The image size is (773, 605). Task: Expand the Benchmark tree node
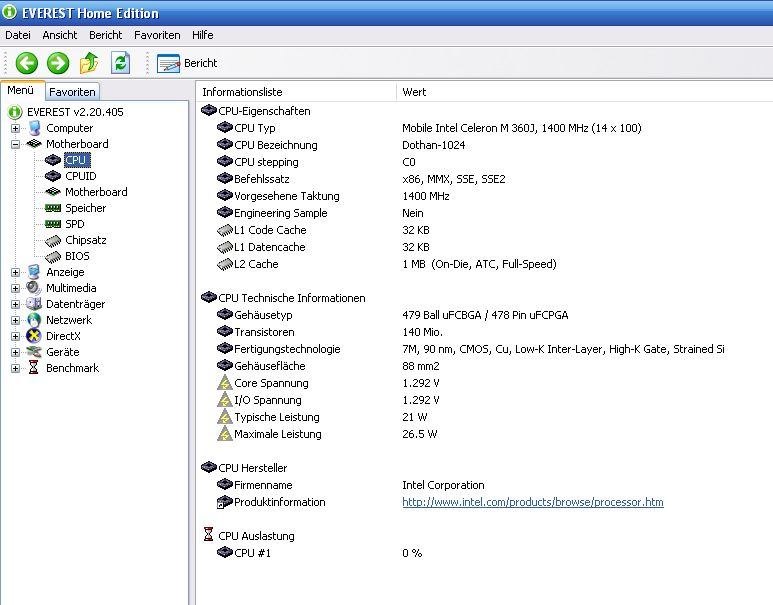[x=15, y=368]
